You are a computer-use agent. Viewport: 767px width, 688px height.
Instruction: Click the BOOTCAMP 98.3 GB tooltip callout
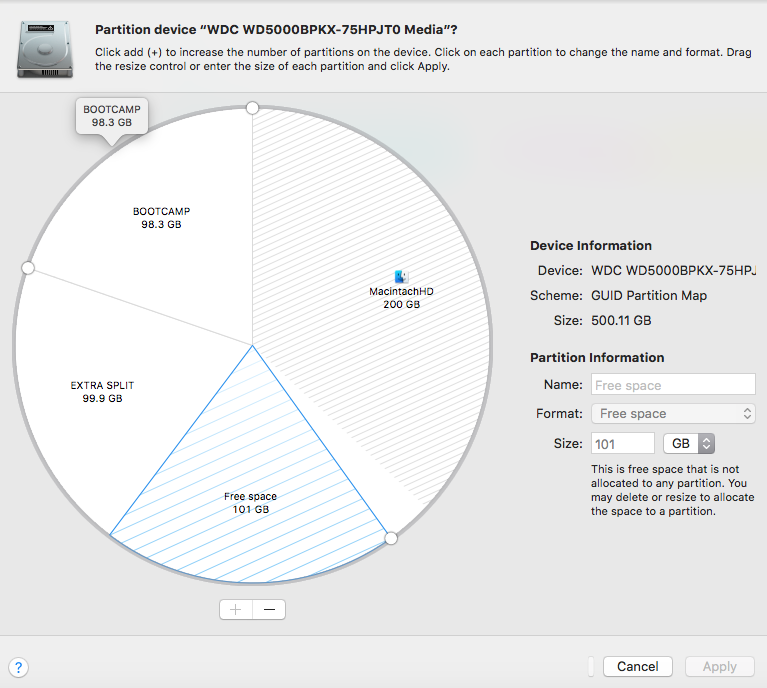112,116
